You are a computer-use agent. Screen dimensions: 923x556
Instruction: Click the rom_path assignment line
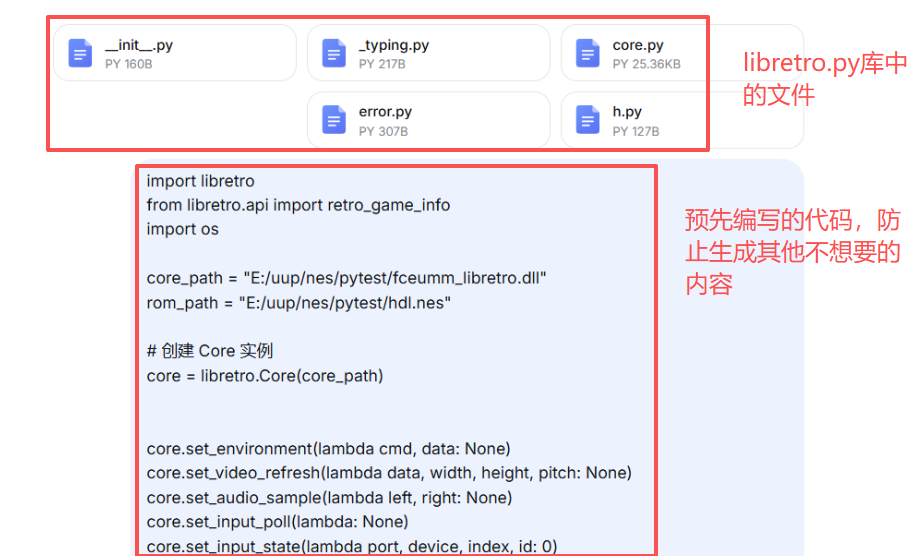point(299,302)
